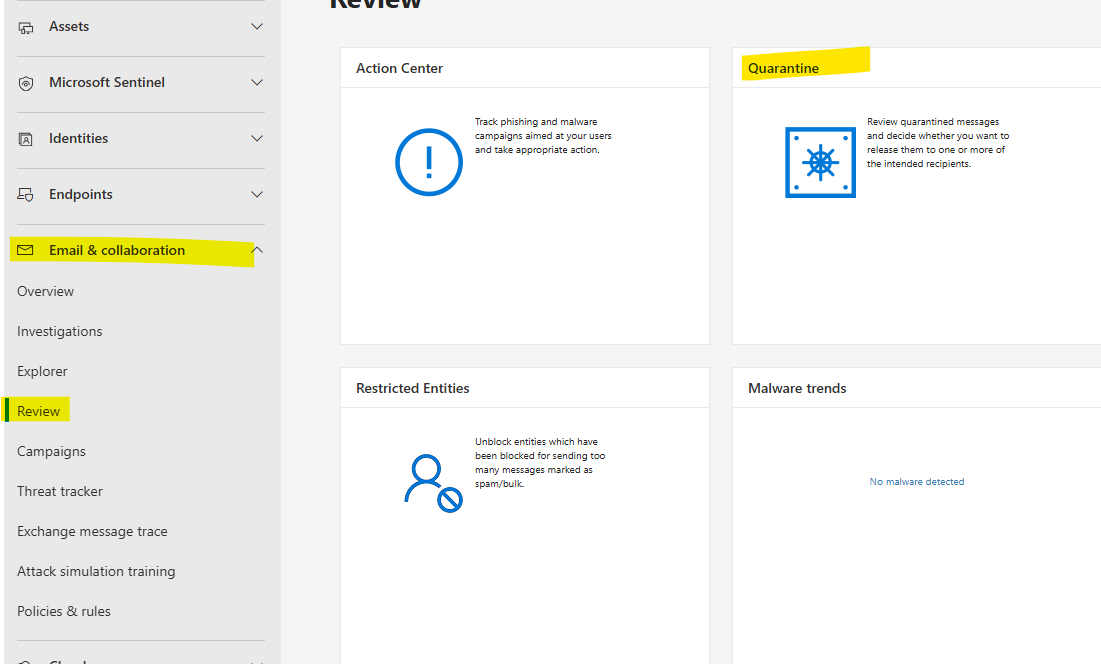Expand the Endpoints section chevron
Viewport: 1101px width, 664px height.
[257, 195]
